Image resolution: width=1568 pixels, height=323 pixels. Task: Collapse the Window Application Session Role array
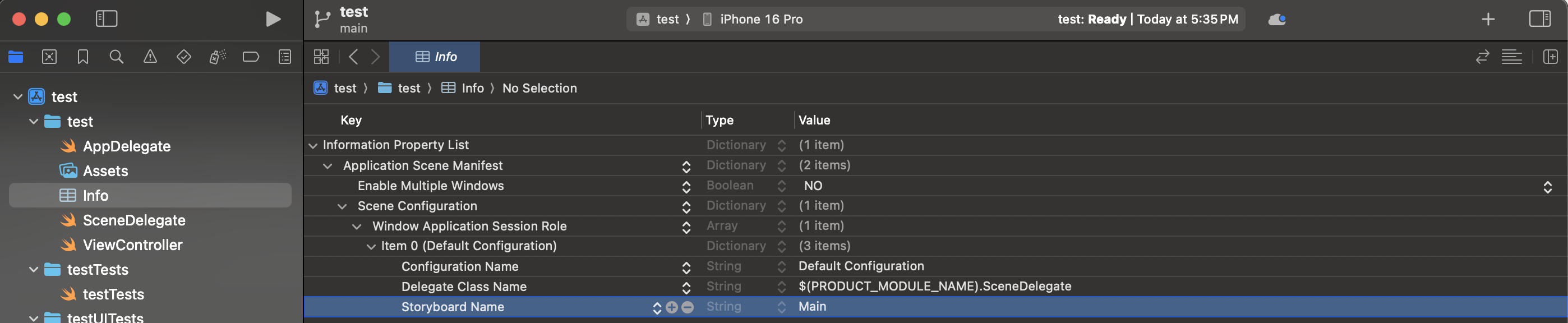tap(356, 225)
